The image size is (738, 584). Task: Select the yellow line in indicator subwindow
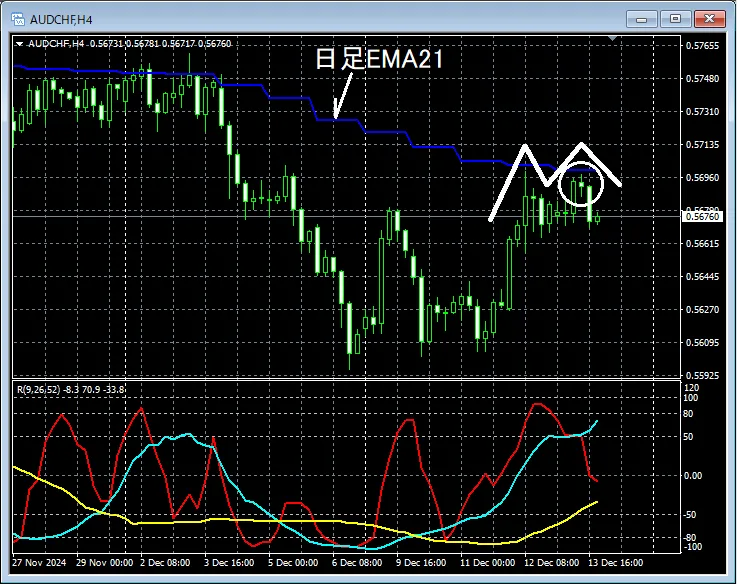click(301, 521)
